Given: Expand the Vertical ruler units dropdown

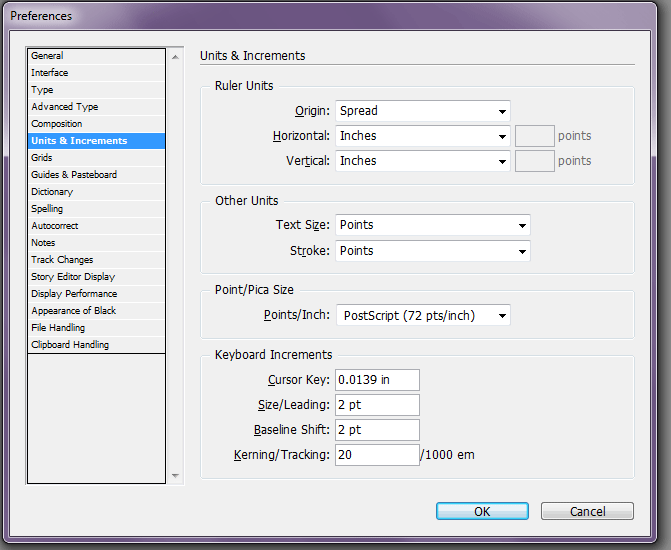Looking at the screenshot, I should (423, 161).
